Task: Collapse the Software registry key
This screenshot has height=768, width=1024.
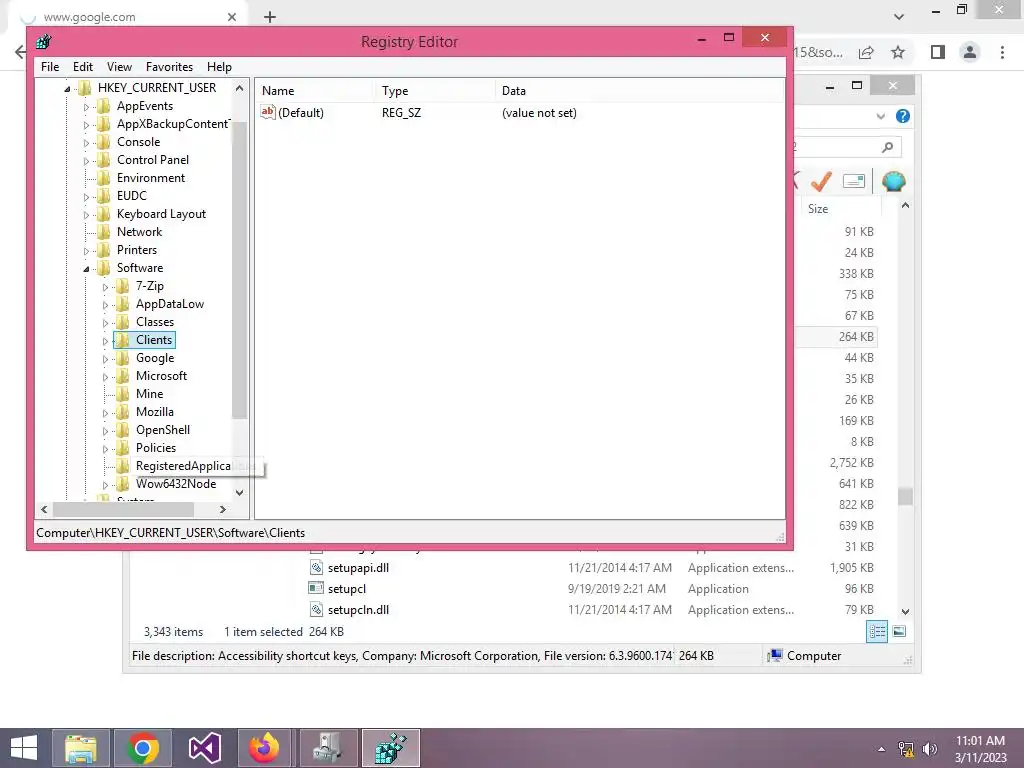Action: point(86,268)
